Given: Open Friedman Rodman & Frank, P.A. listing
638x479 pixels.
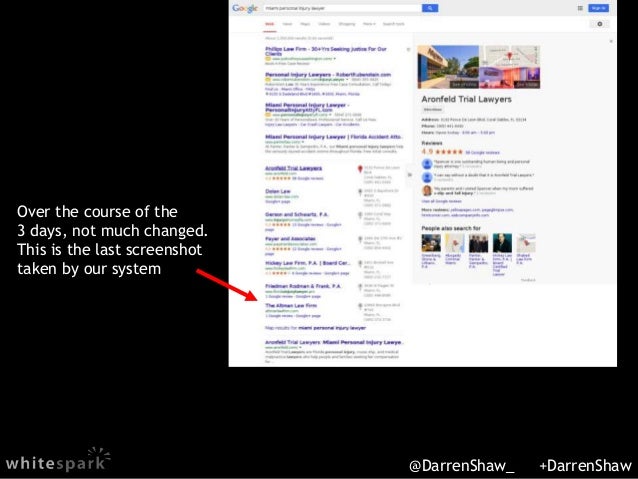Looking at the screenshot, I should click(x=303, y=287).
